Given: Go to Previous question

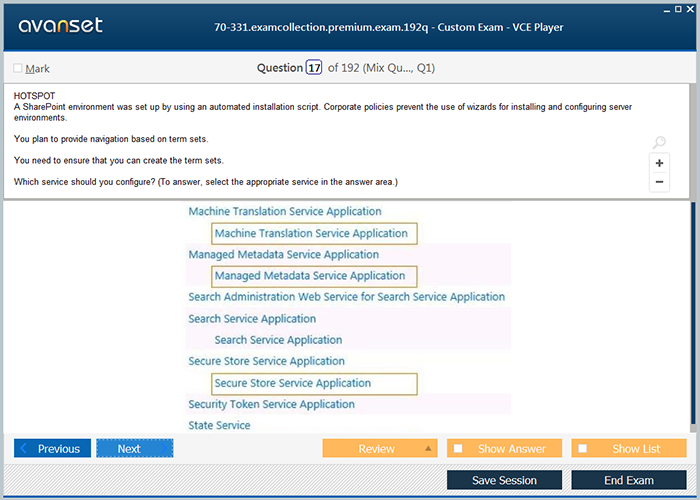Looking at the screenshot, I should 52,449.
